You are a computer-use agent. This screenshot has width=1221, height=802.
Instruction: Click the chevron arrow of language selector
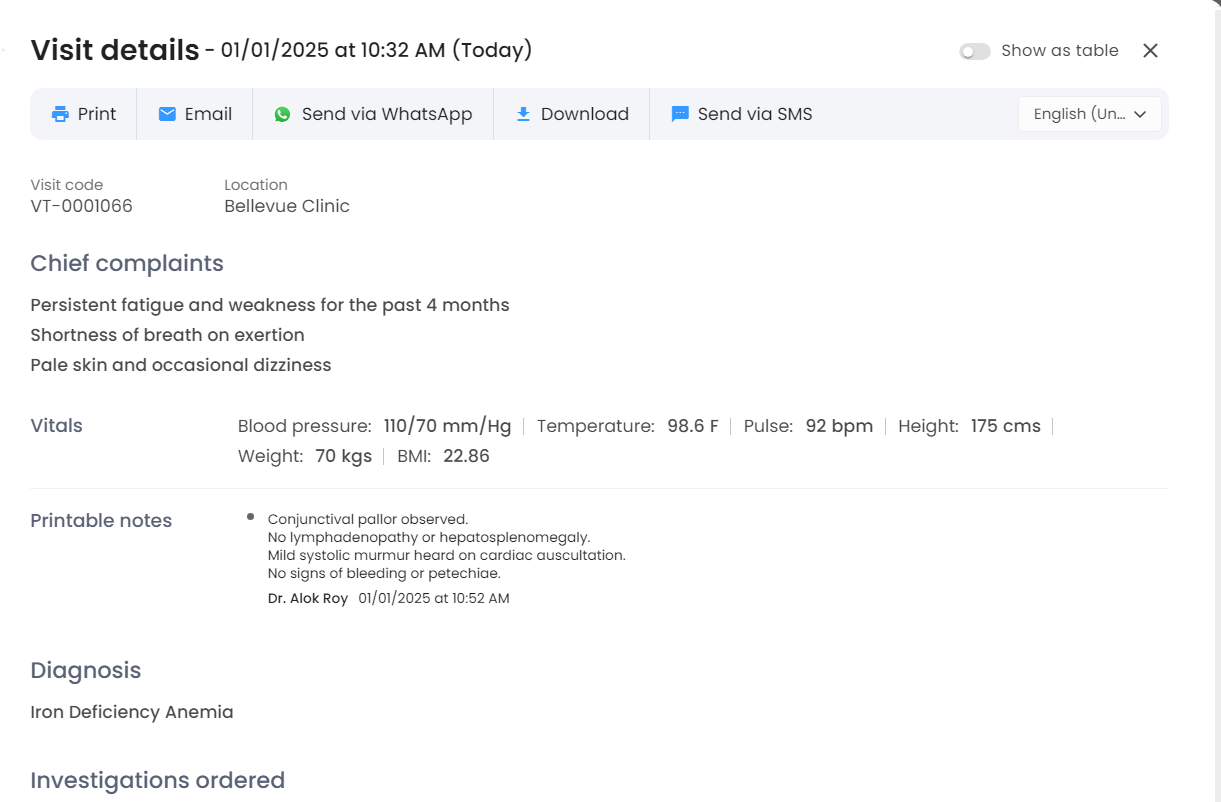point(1140,114)
